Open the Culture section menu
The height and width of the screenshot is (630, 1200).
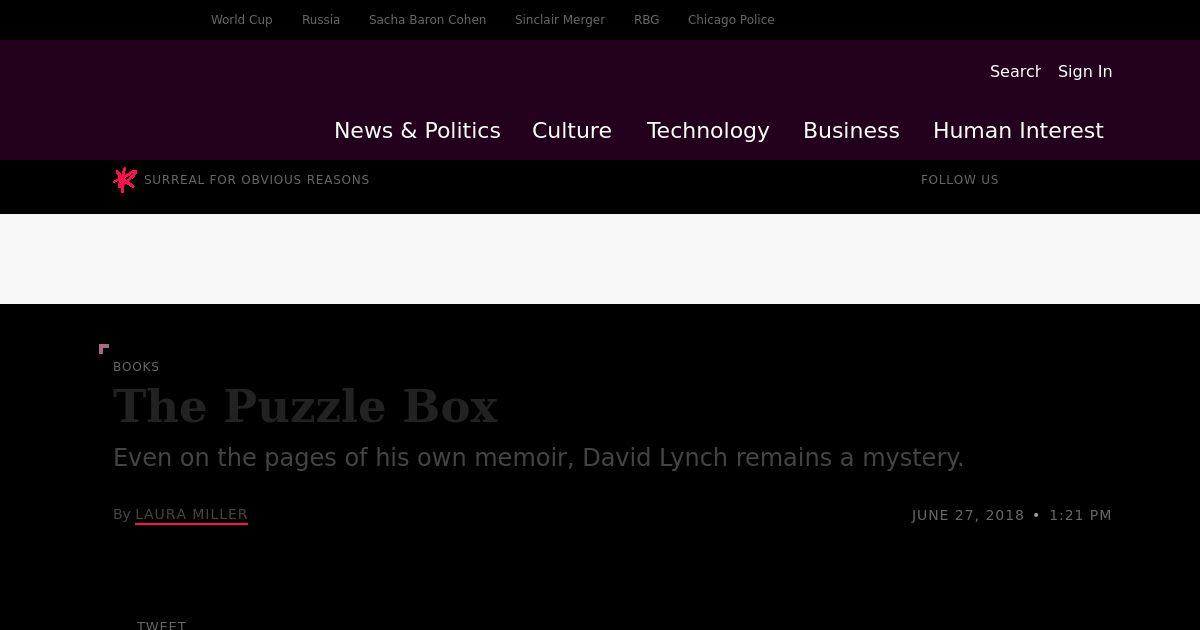pyautogui.click(x=572, y=131)
